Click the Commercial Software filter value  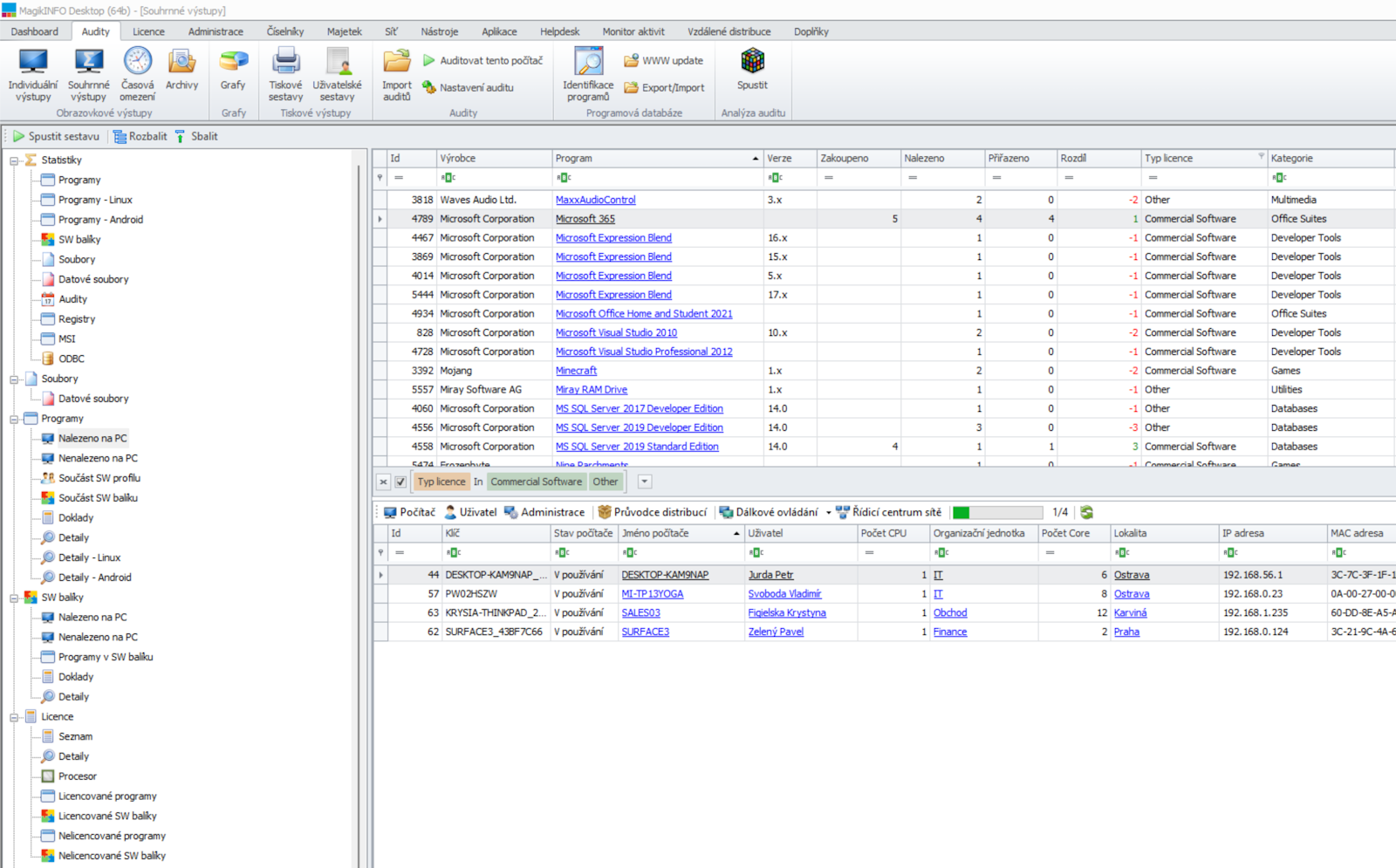536,482
